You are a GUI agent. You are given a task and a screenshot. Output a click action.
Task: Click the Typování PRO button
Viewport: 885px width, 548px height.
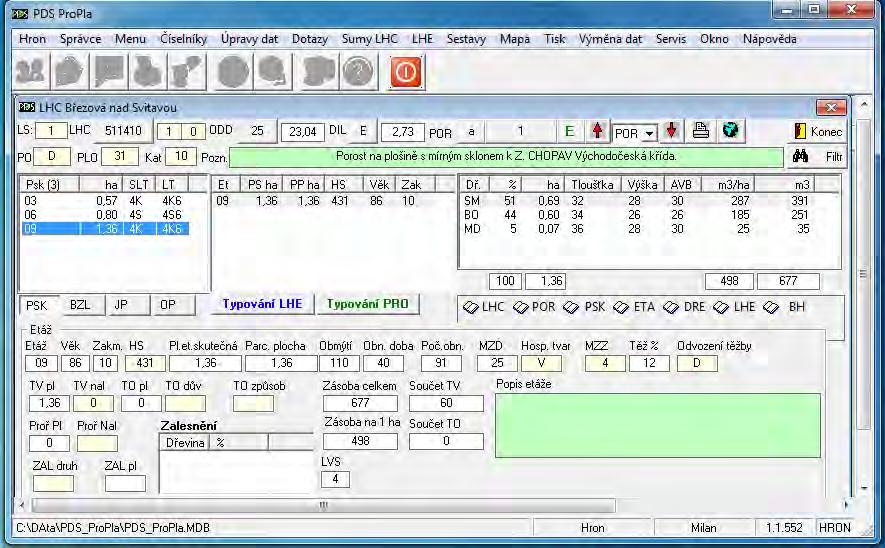point(367,304)
